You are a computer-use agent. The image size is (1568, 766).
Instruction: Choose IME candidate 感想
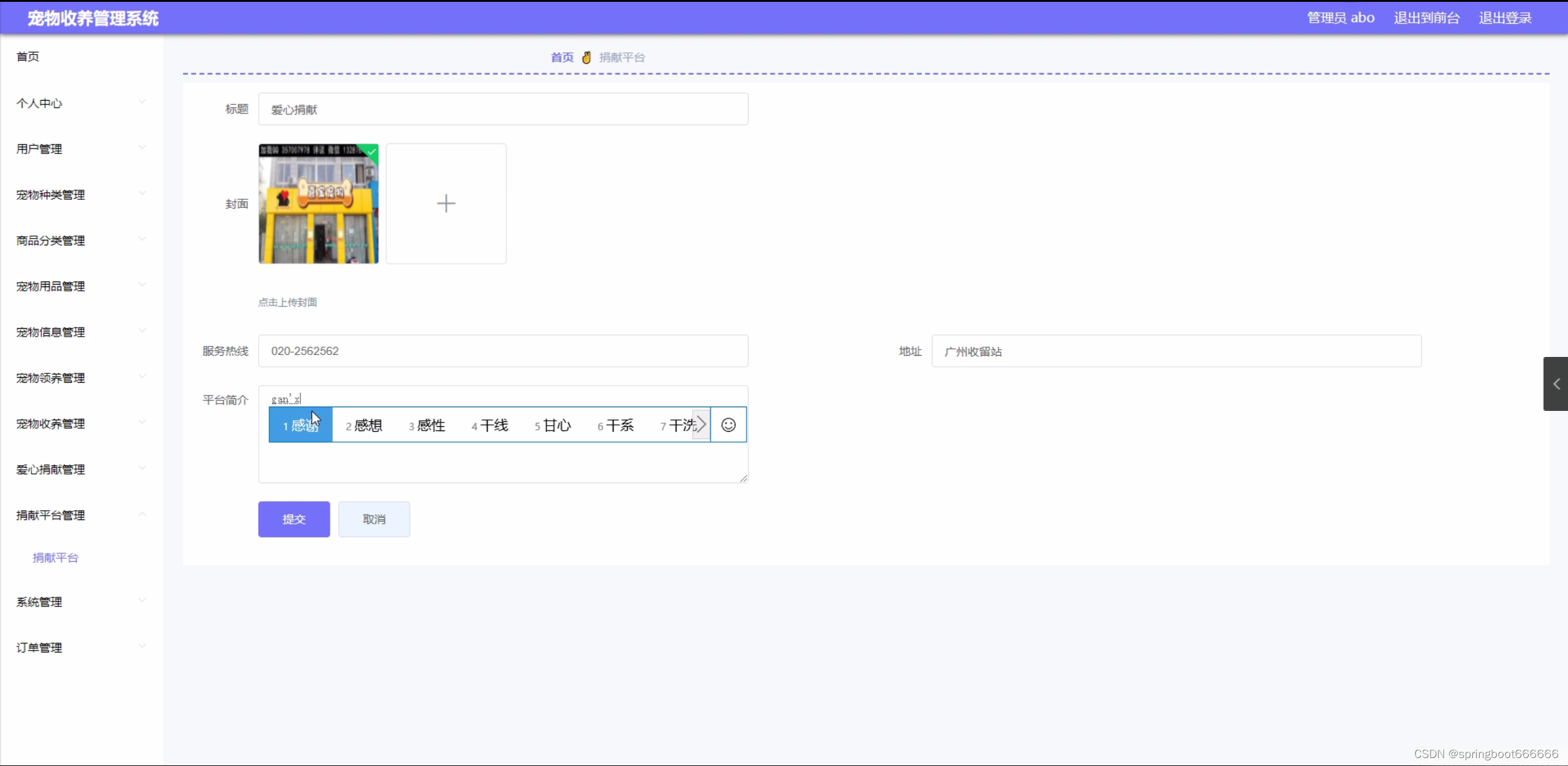click(364, 425)
